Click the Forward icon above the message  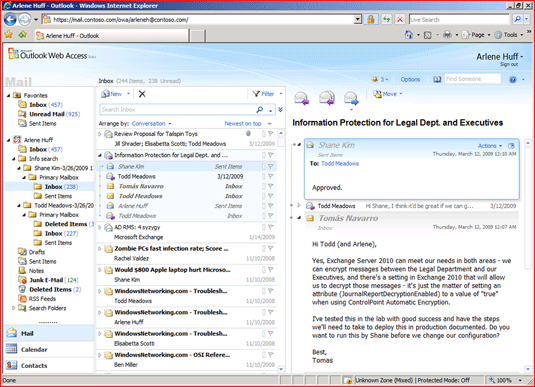(351, 98)
